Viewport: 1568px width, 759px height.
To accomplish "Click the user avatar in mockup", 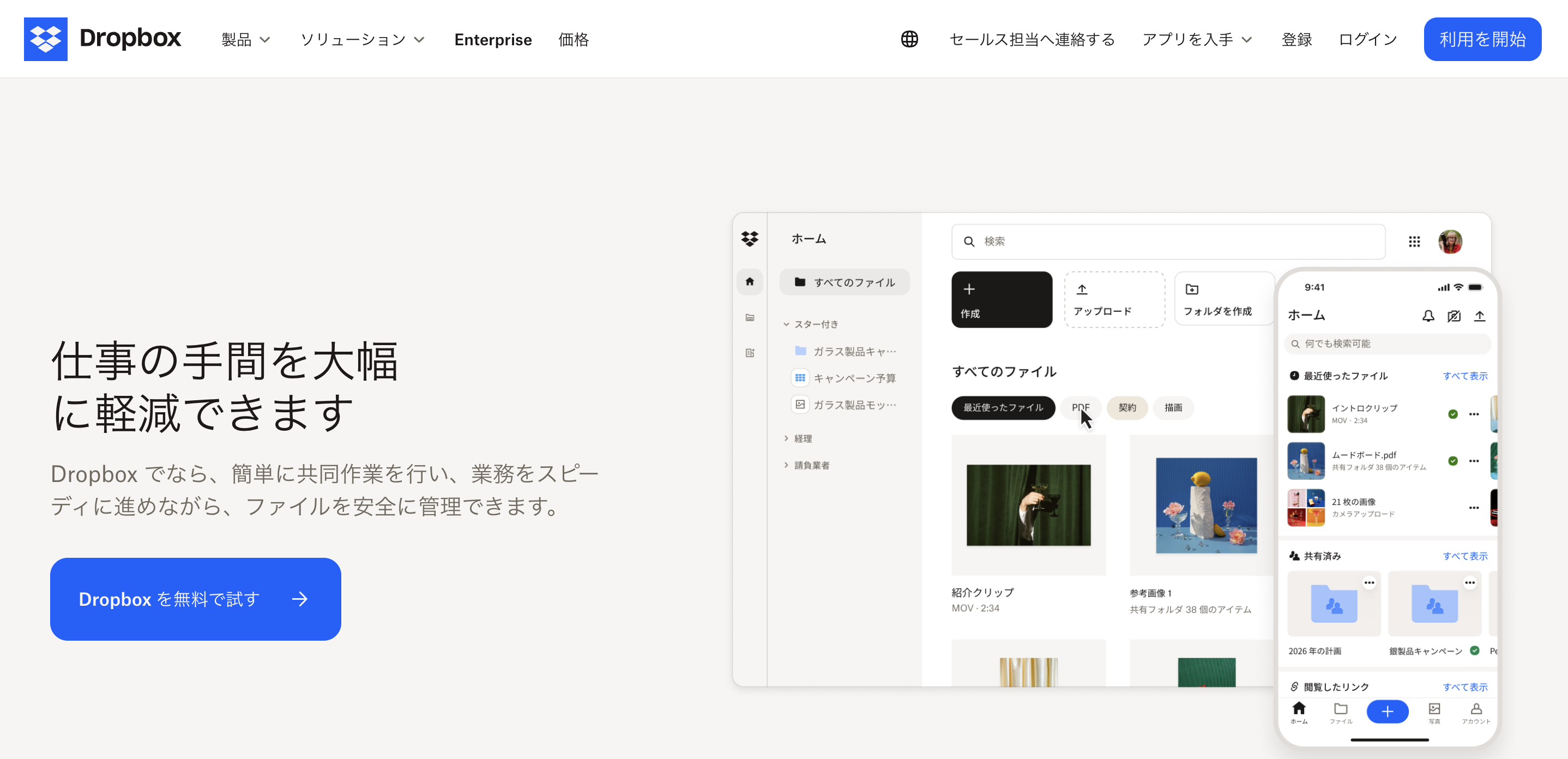I will [x=1450, y=242].
